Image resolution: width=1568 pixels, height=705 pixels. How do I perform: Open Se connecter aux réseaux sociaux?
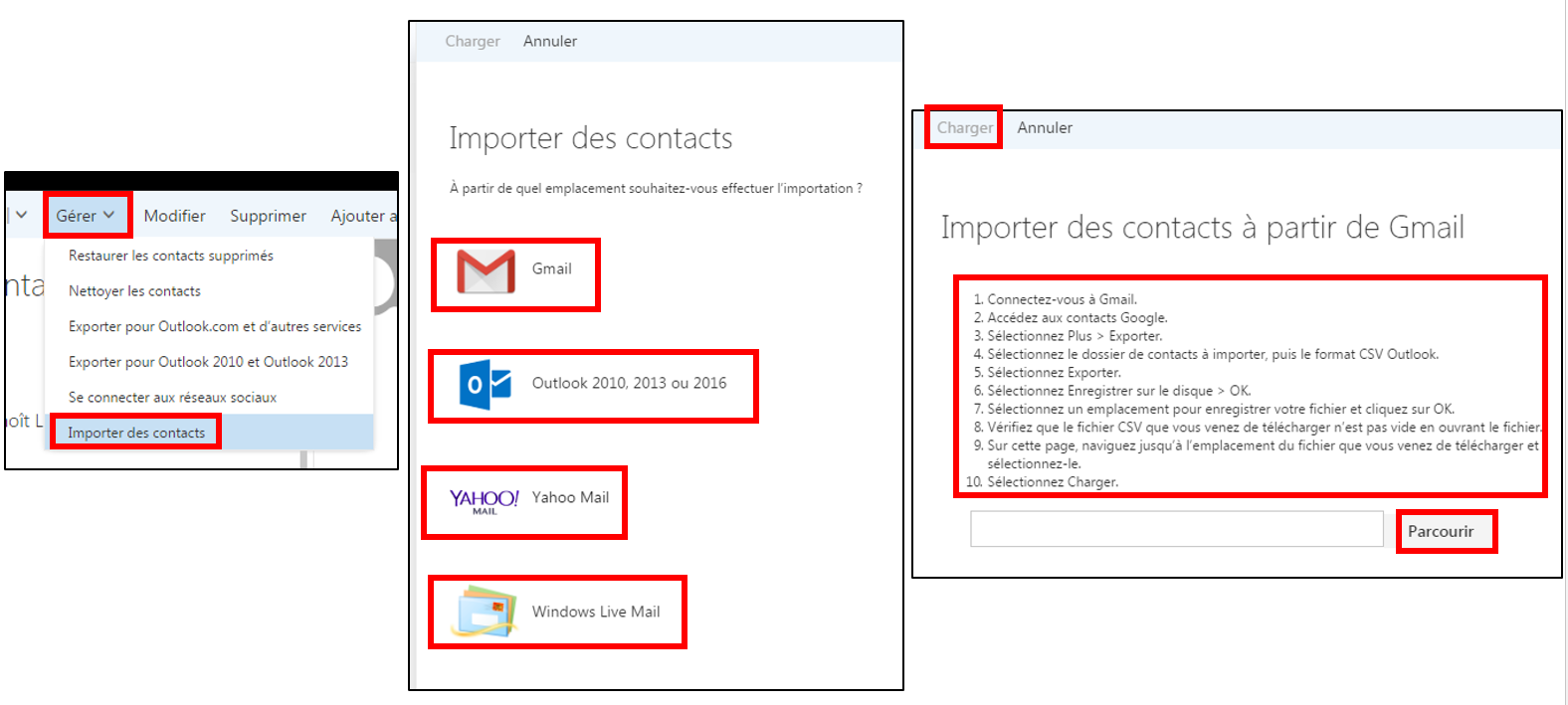point(172,398)
